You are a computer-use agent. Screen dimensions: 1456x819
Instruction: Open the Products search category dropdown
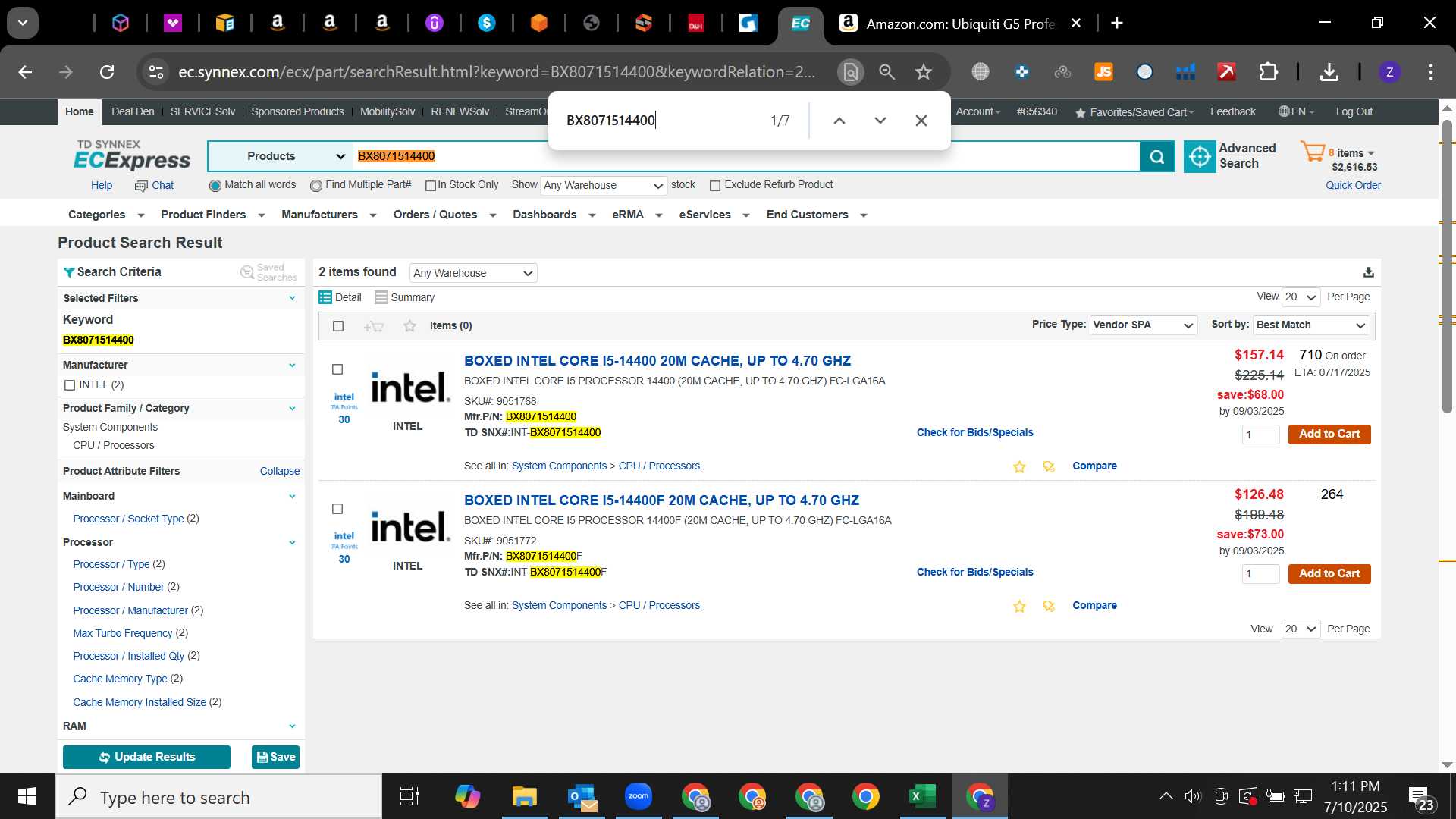point(280,156)
